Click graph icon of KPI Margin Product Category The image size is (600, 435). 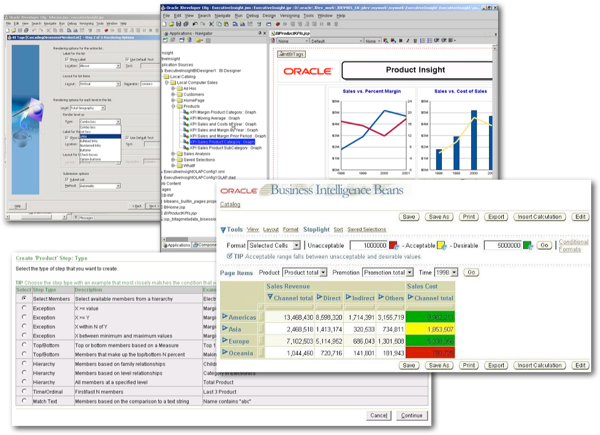point(186,112)
